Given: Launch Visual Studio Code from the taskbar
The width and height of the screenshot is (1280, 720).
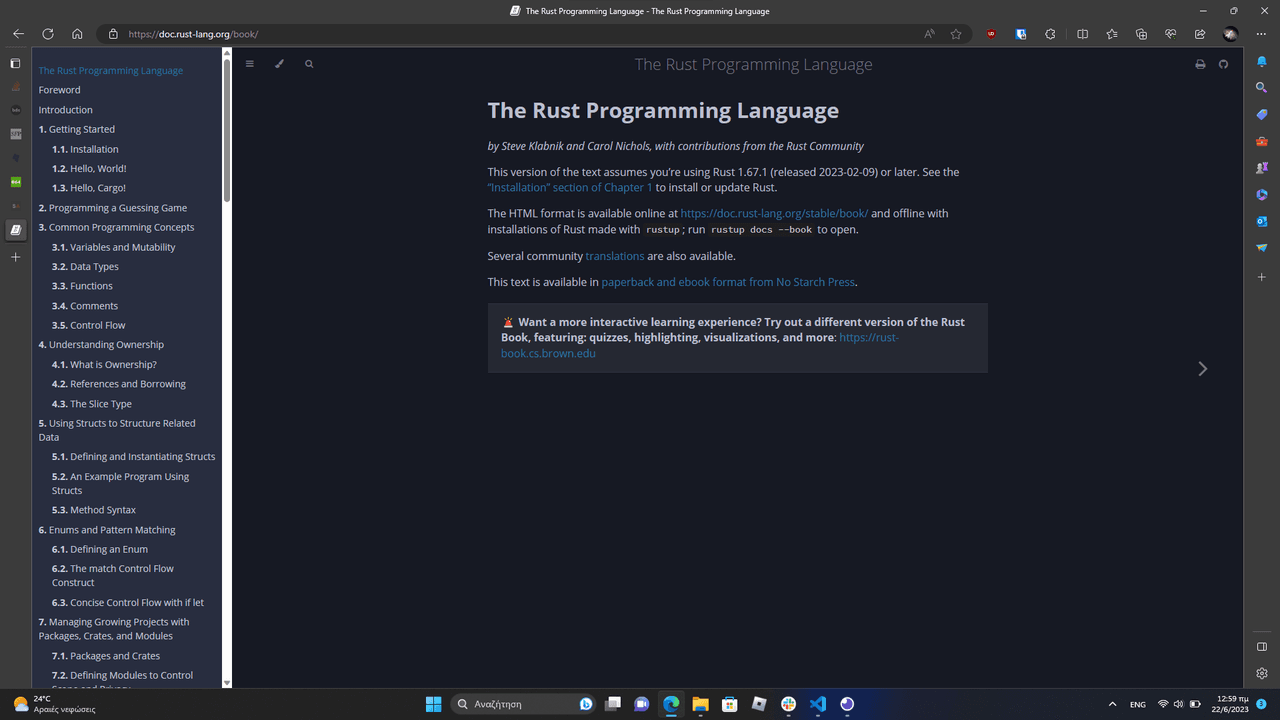Looking at the screenshot, I should tap(818, 704).
